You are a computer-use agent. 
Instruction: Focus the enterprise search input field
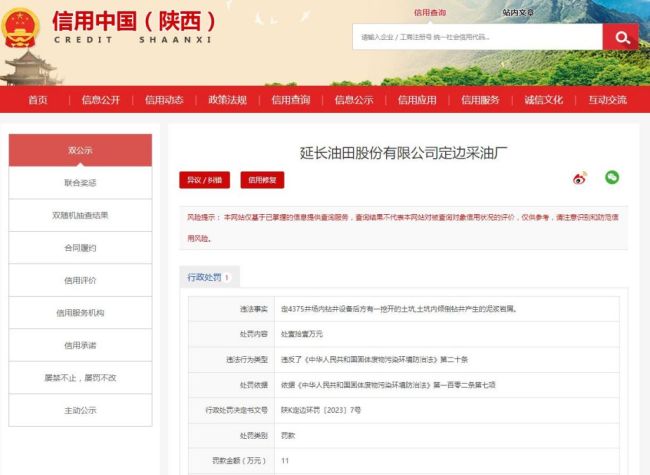pos(478,37)
